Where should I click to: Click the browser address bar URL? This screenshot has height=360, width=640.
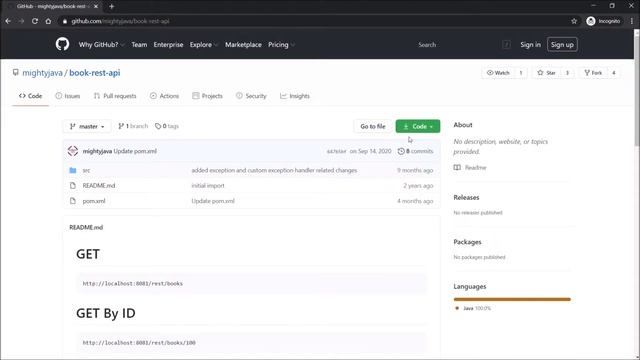(x=120, y=21)
